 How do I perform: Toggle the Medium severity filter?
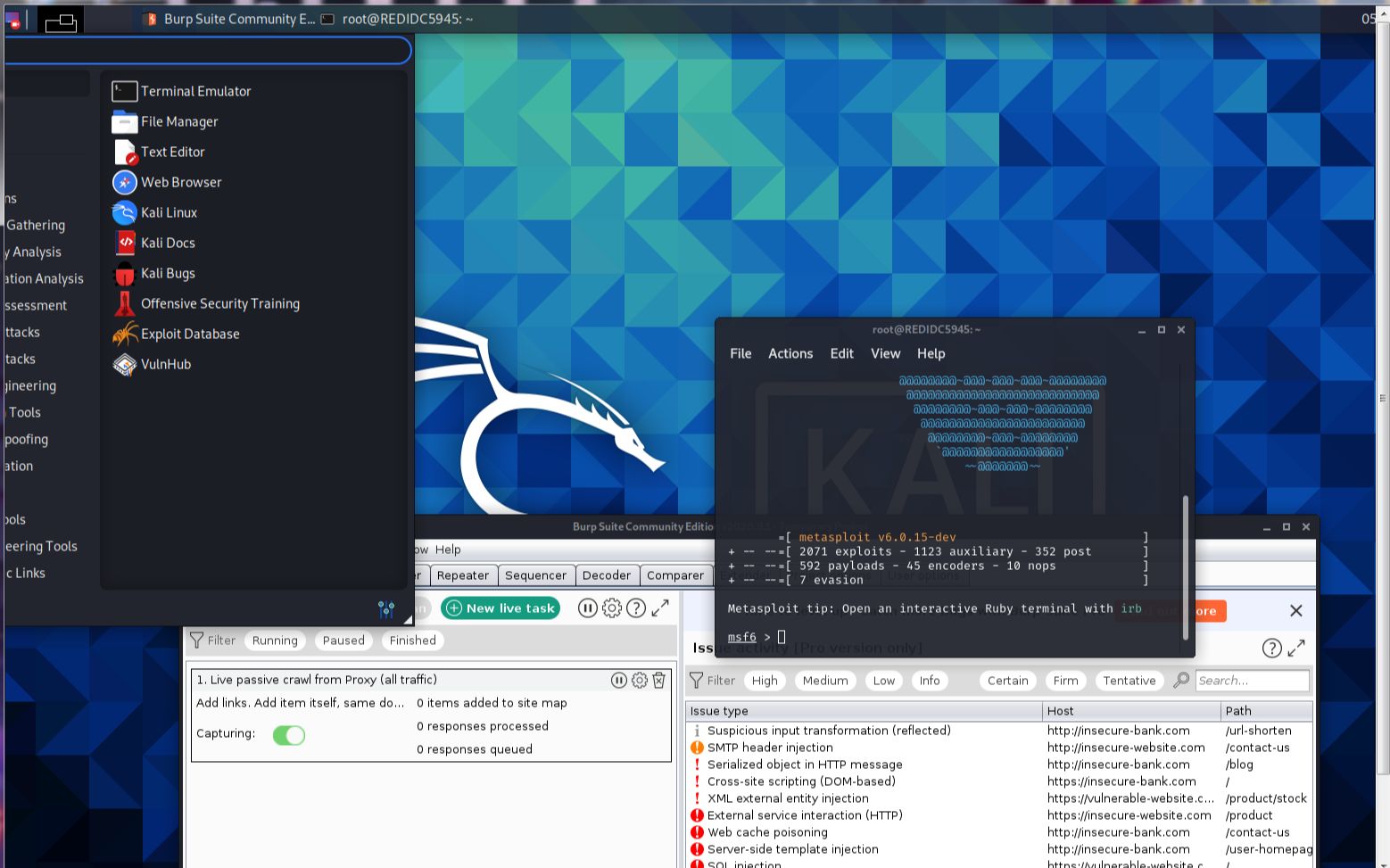[825, 681]
